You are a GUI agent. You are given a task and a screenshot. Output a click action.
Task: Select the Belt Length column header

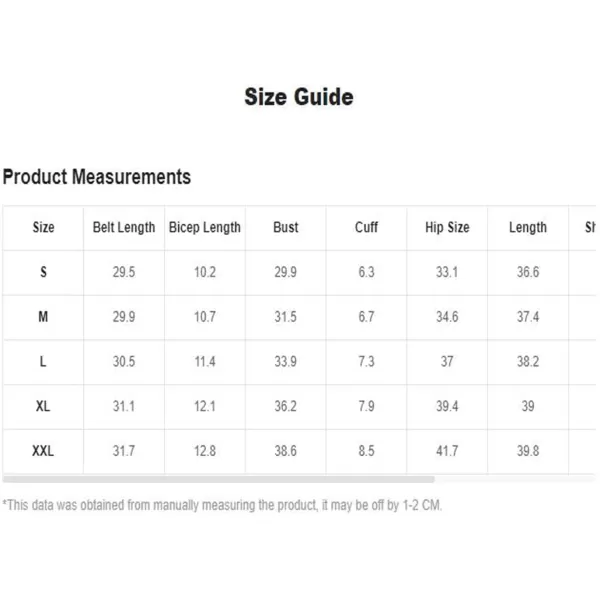point(124,227)
